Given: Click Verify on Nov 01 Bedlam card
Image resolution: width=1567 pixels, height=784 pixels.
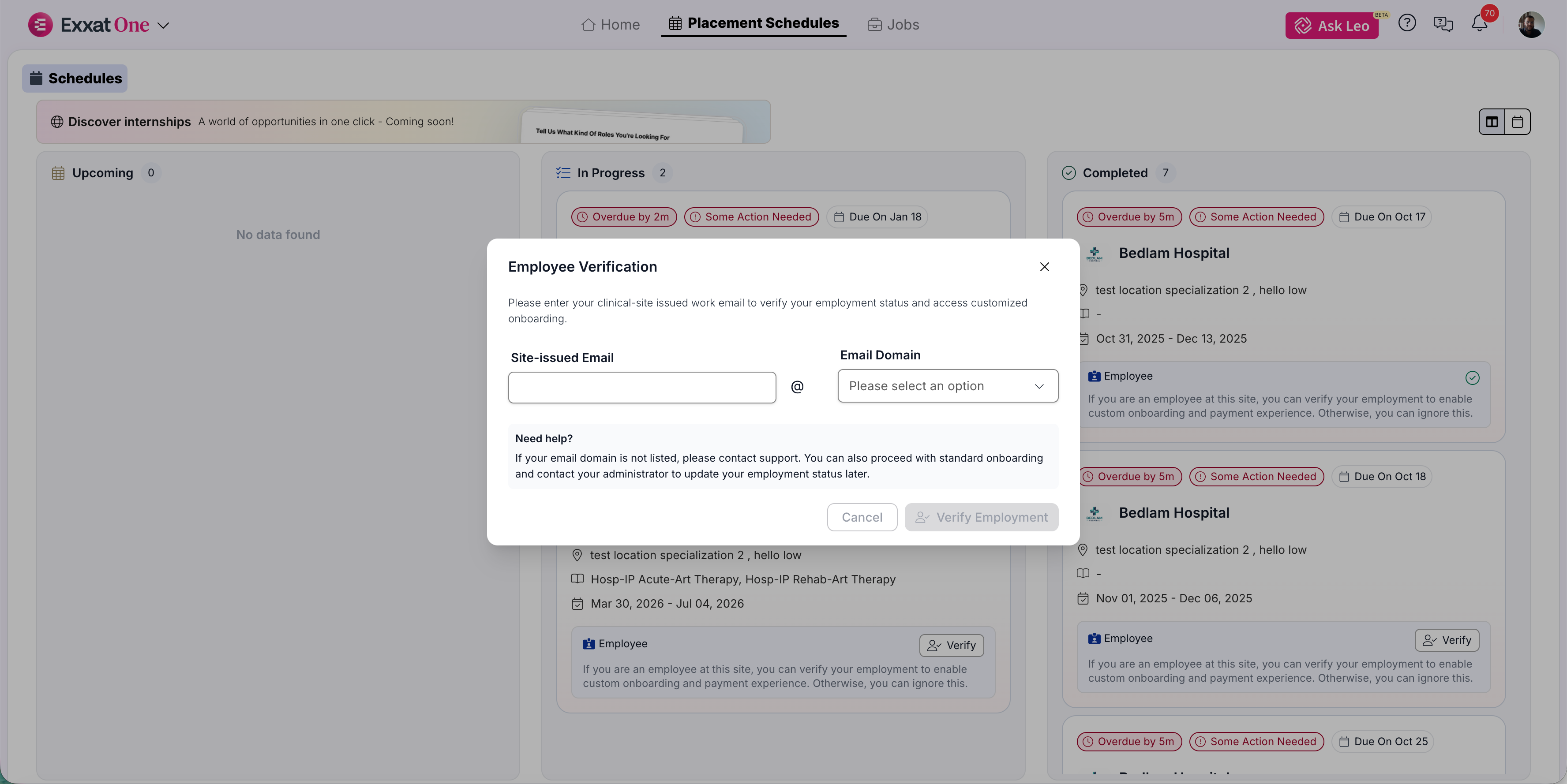Looking at the screenshot, I should [1446, 640].
